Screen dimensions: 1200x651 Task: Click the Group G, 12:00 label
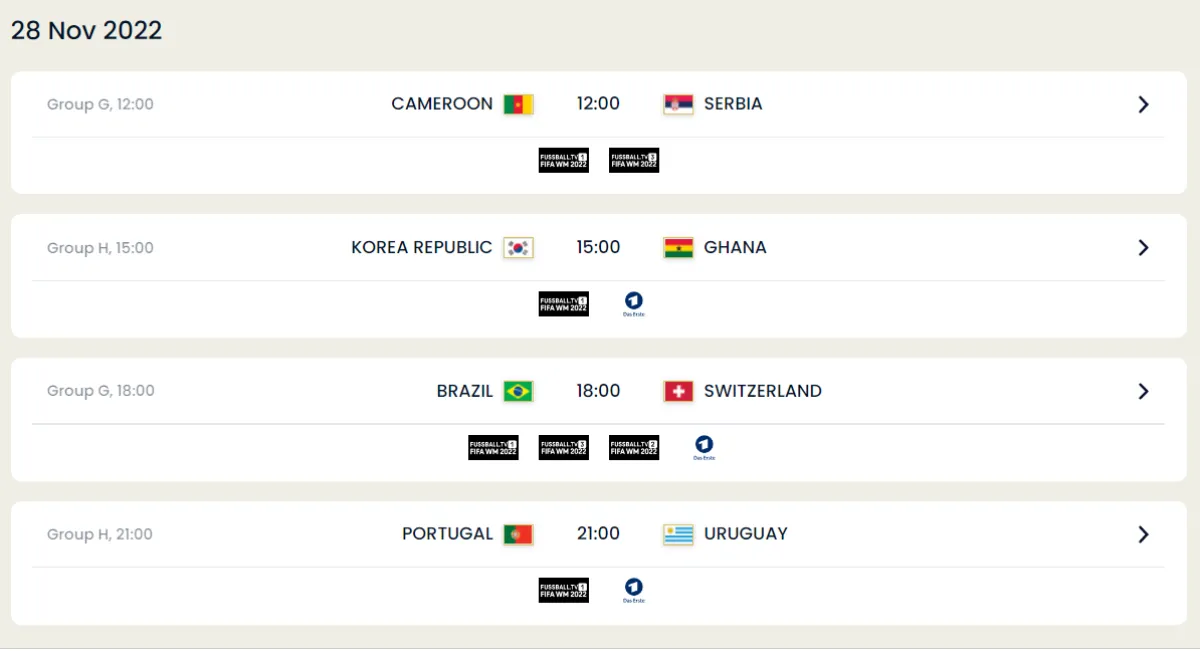point(100,104)
